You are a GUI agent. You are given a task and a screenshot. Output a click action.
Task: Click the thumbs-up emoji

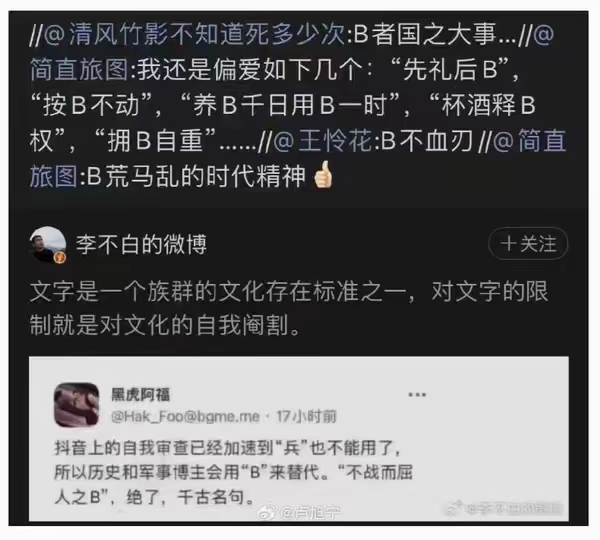coord(323,175)
